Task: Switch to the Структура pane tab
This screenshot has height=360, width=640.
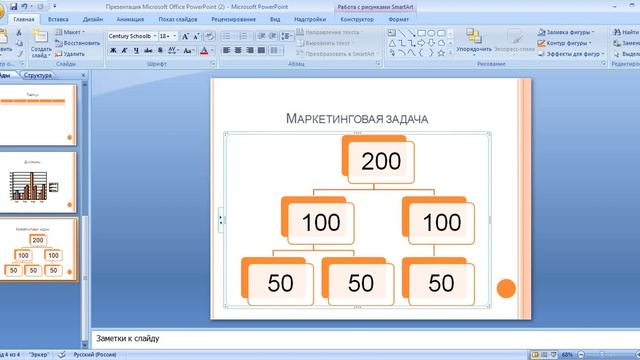Action: click(38, 76)
